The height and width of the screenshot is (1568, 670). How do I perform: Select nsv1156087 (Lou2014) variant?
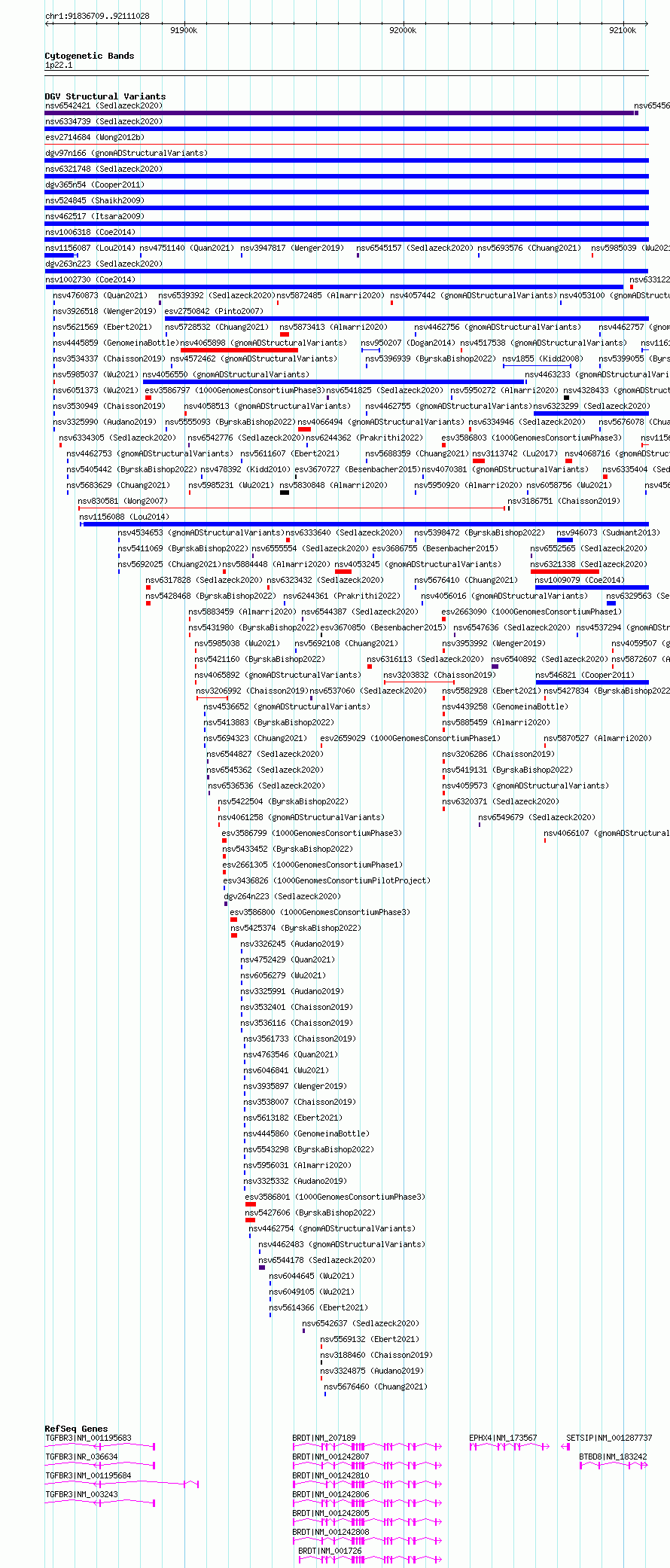coord(59,255)
